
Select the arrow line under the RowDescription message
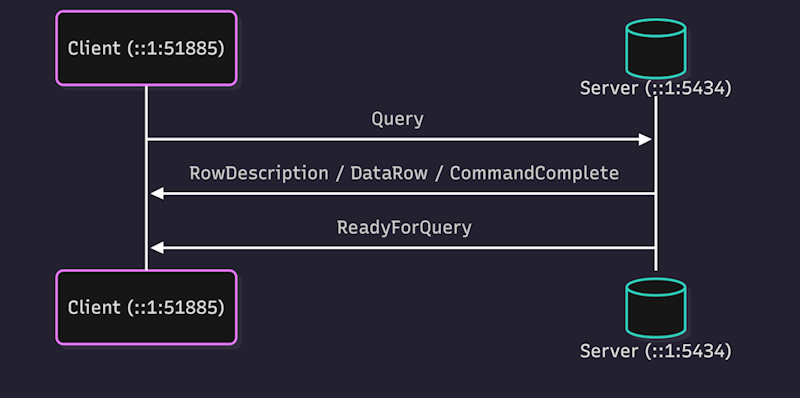point(403,193)
